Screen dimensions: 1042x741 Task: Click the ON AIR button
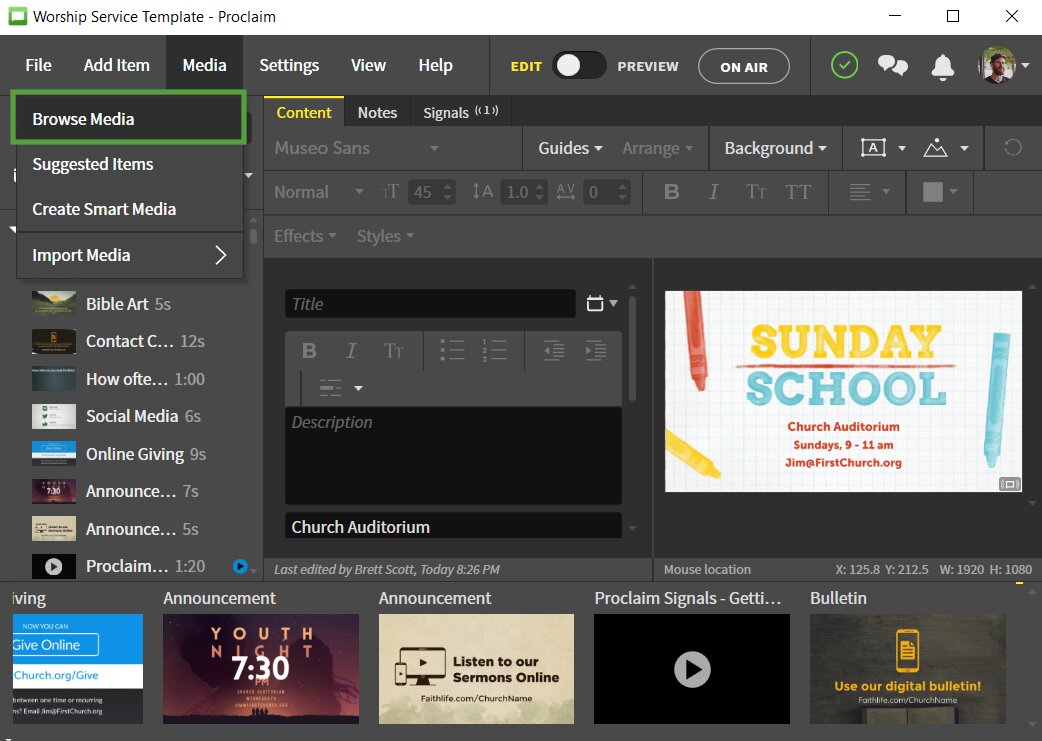744,66
